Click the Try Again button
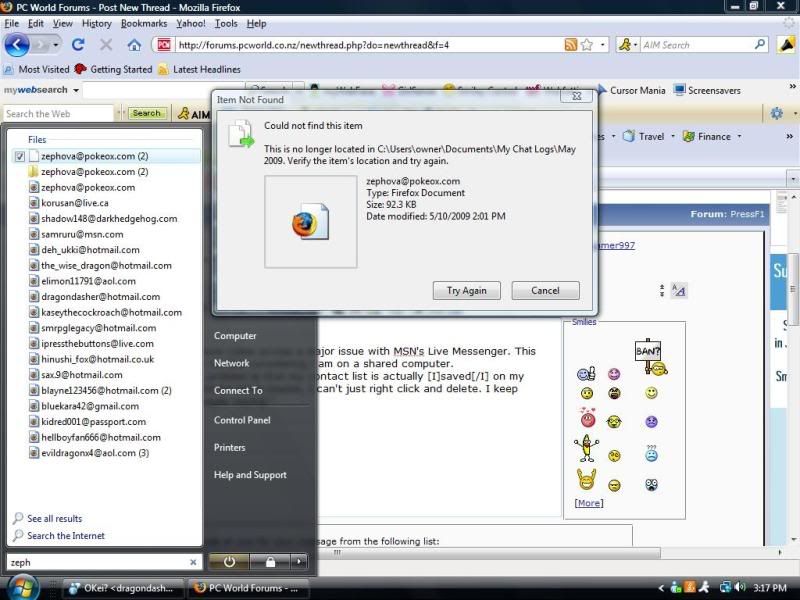Viewport: 800px width, 600px height. coord(467,291)
